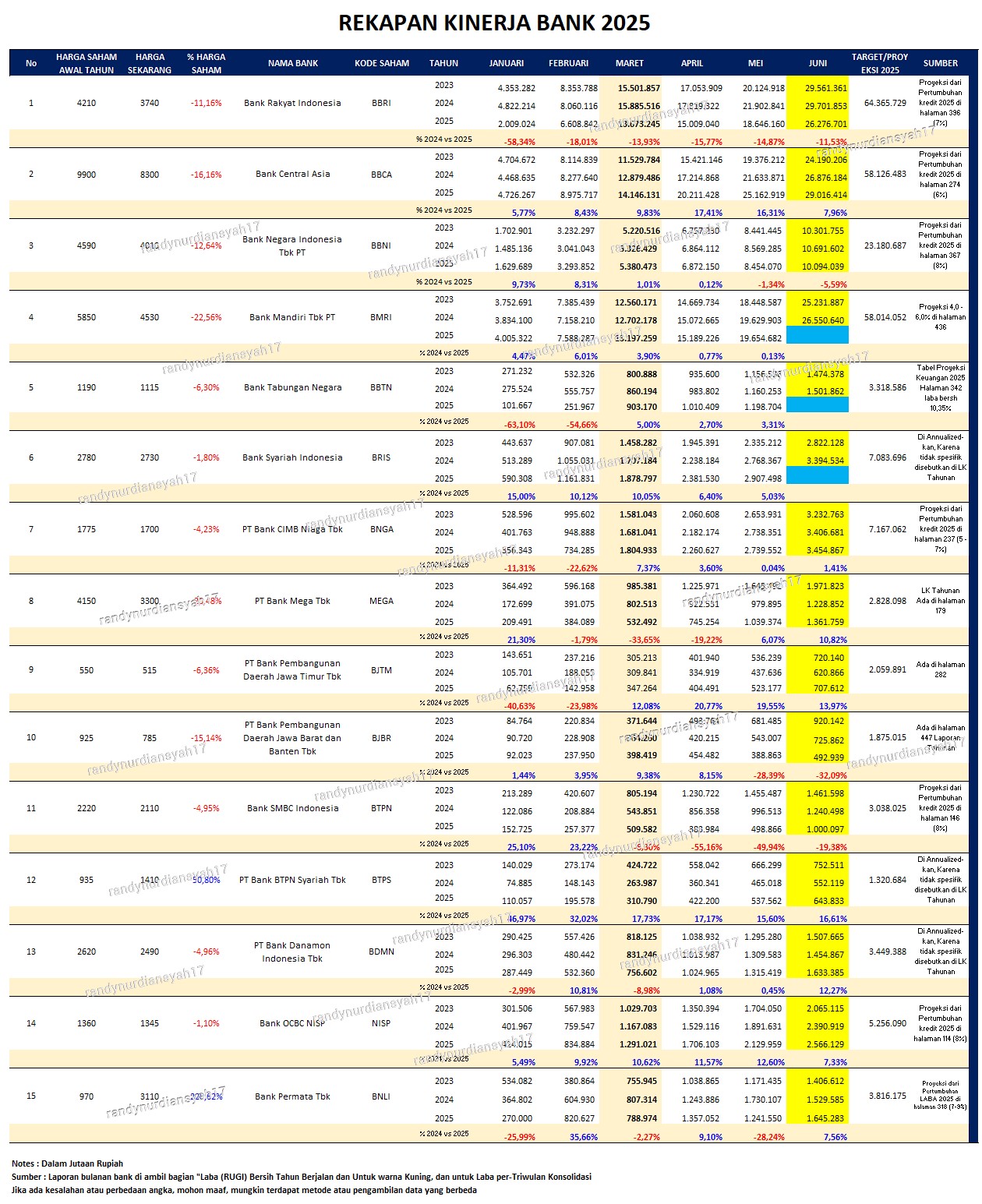Select the "PT Bank Mega Tbk" name cell
The width and height of the screenshot is (982, 1204).
pyautogui.click(x=292, y=601)
